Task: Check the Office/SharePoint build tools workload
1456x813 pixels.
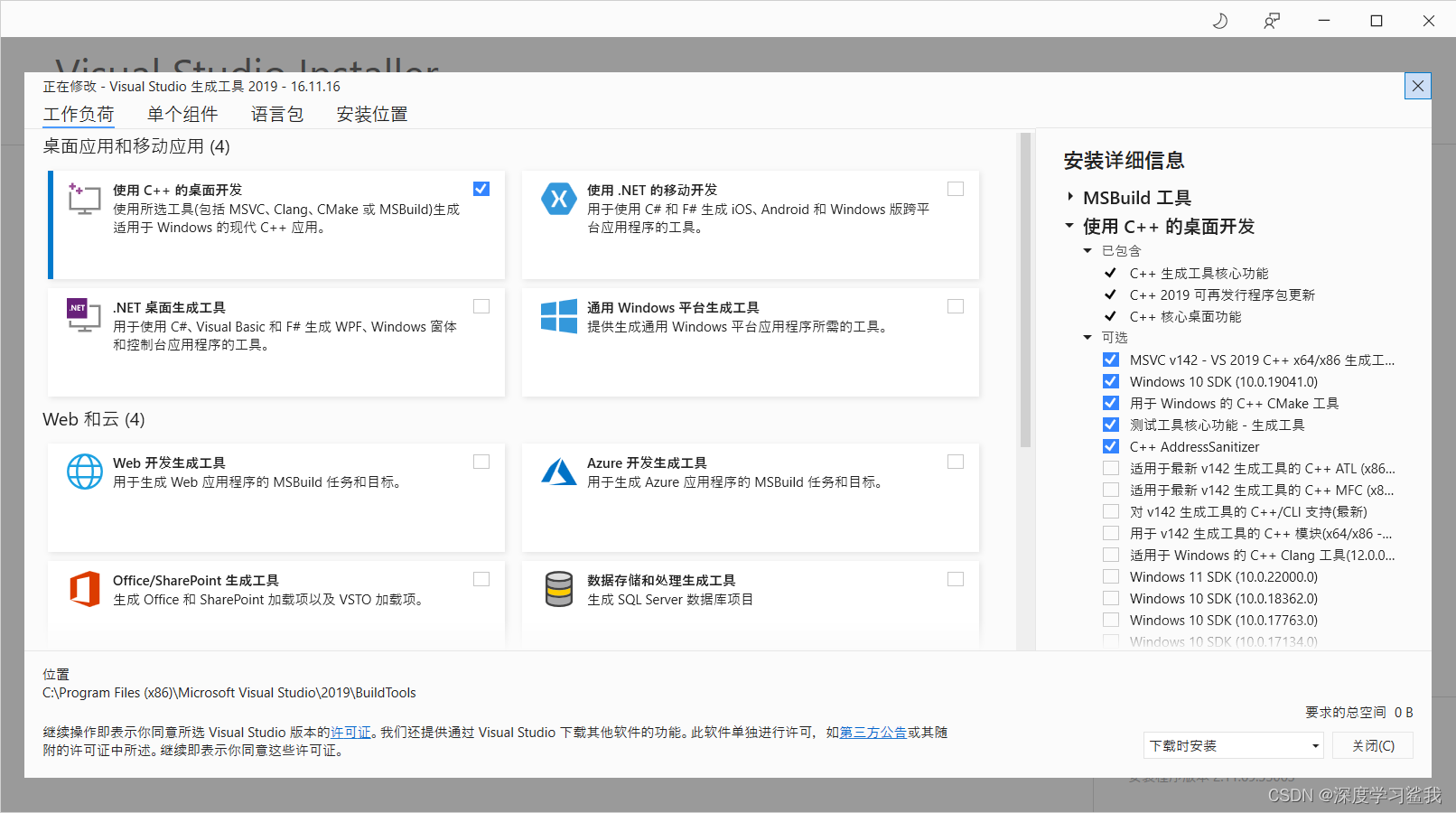Action: click(x=481, y=579)
